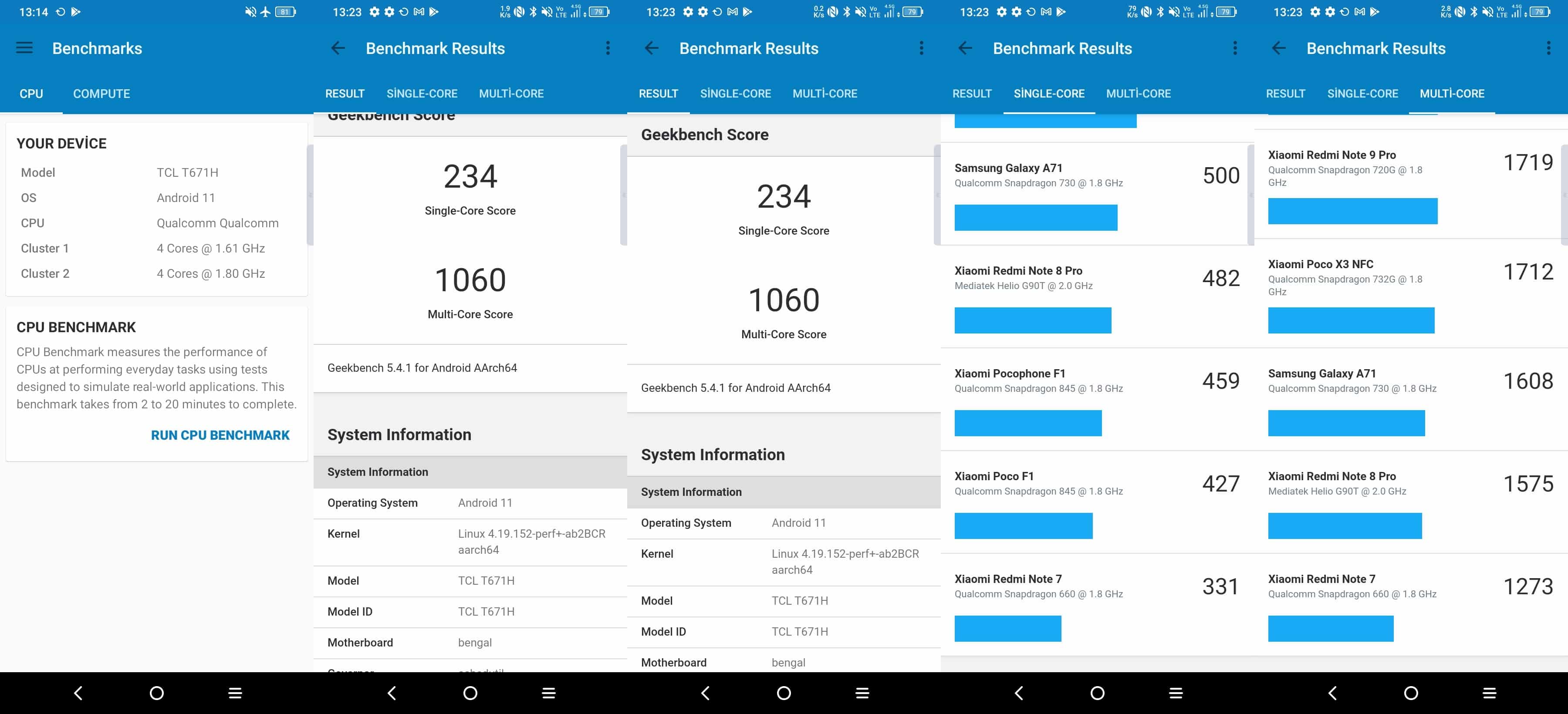The image size is (1568, 714).
Task: Tap TCL T671H model value on Benchmarks screen
Action: tap(187, 173)
